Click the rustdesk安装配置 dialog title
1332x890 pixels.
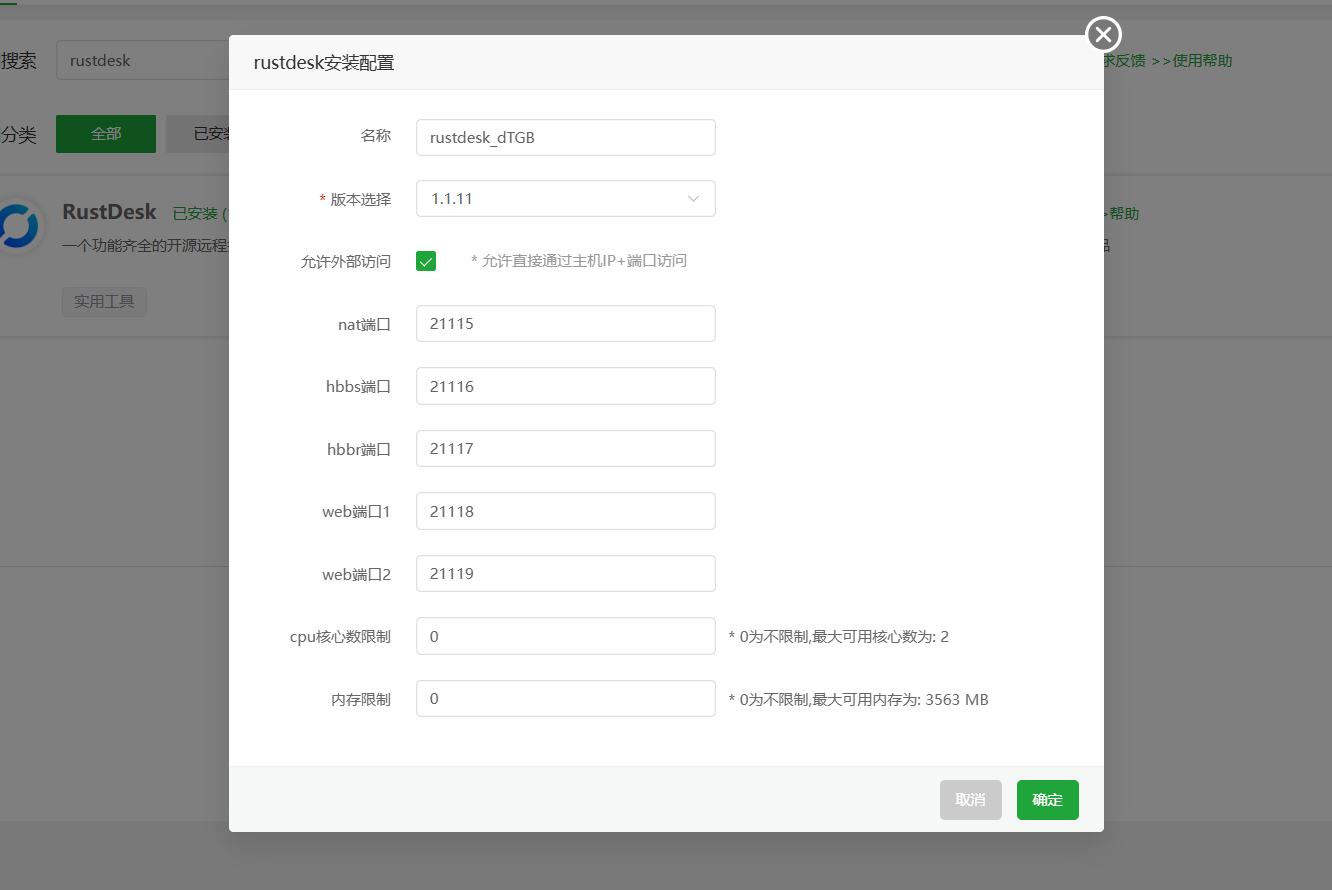[324, 63]
